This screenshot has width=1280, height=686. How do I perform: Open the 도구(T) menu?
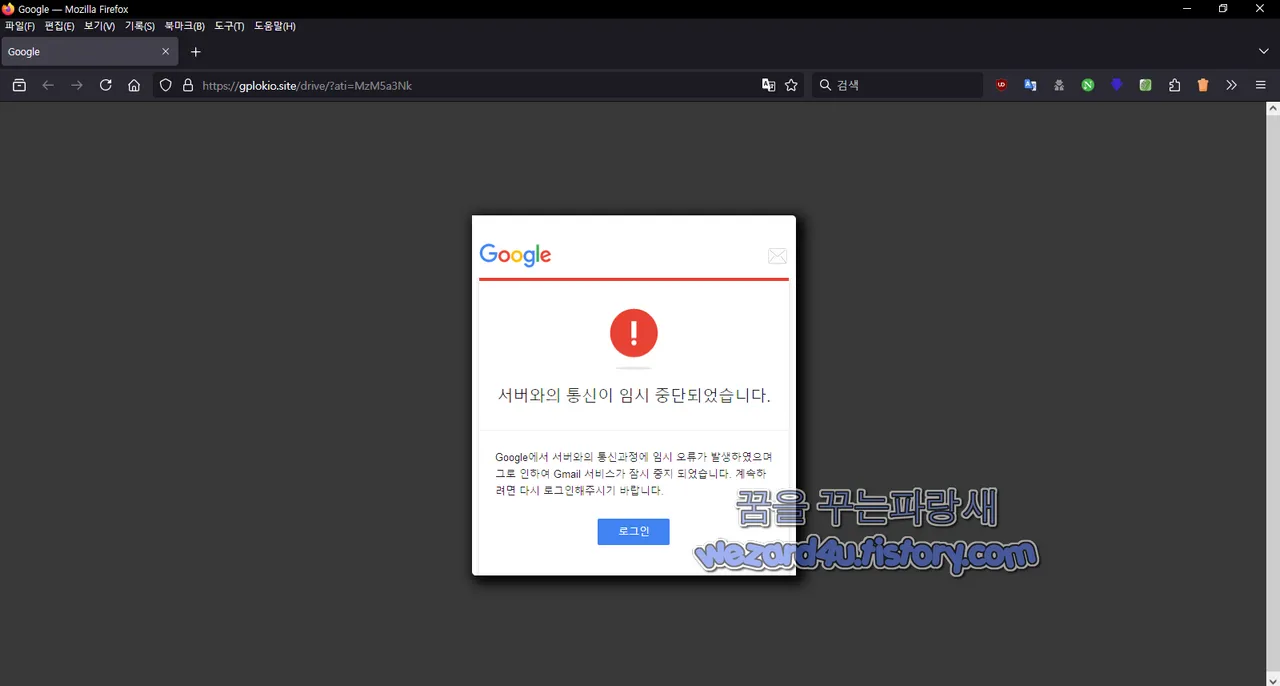230,26
